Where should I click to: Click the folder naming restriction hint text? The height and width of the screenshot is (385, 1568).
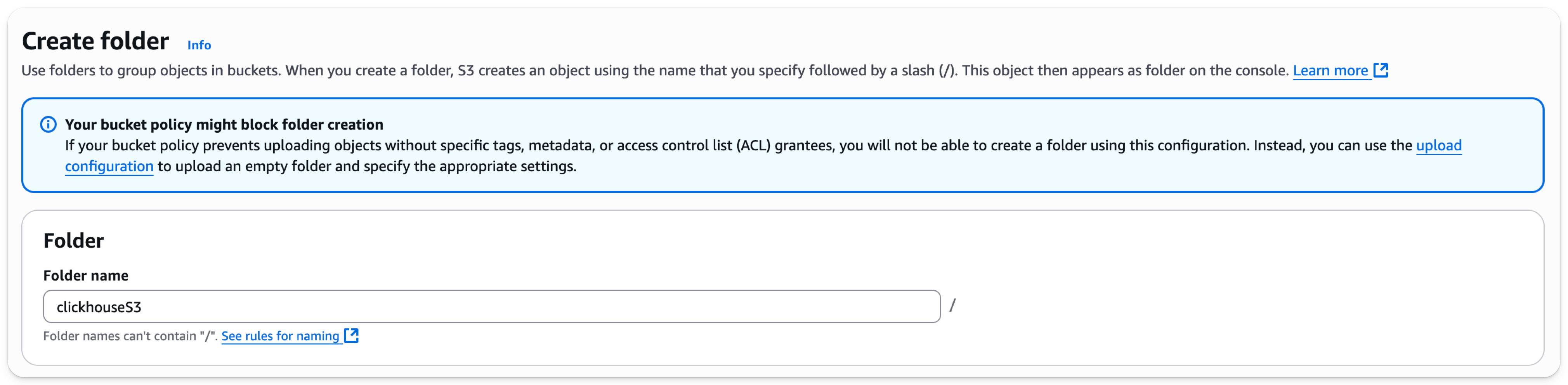pyautogui.click(x=130, y=335)
